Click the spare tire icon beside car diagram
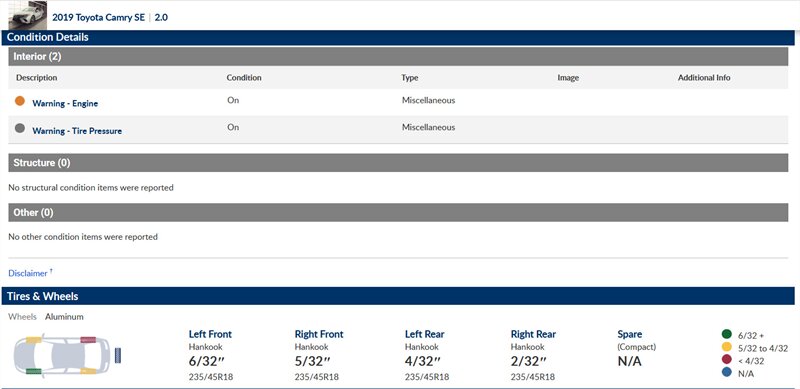800x389 pixels. click(x=118, y=355)
